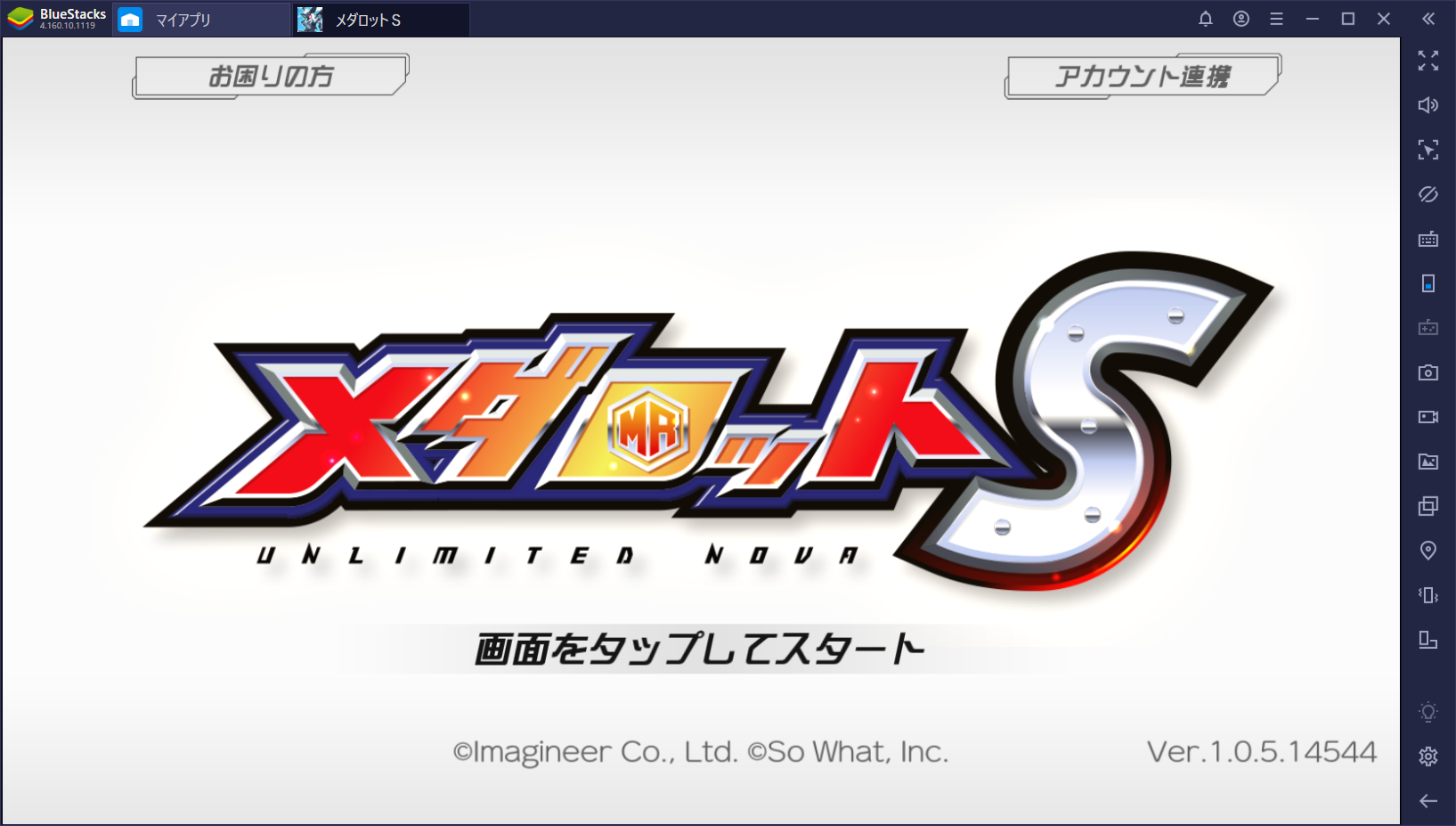Switch to the マイアプリ tab
This screenshot has width=1456, height=826.
tap(203, 20)
